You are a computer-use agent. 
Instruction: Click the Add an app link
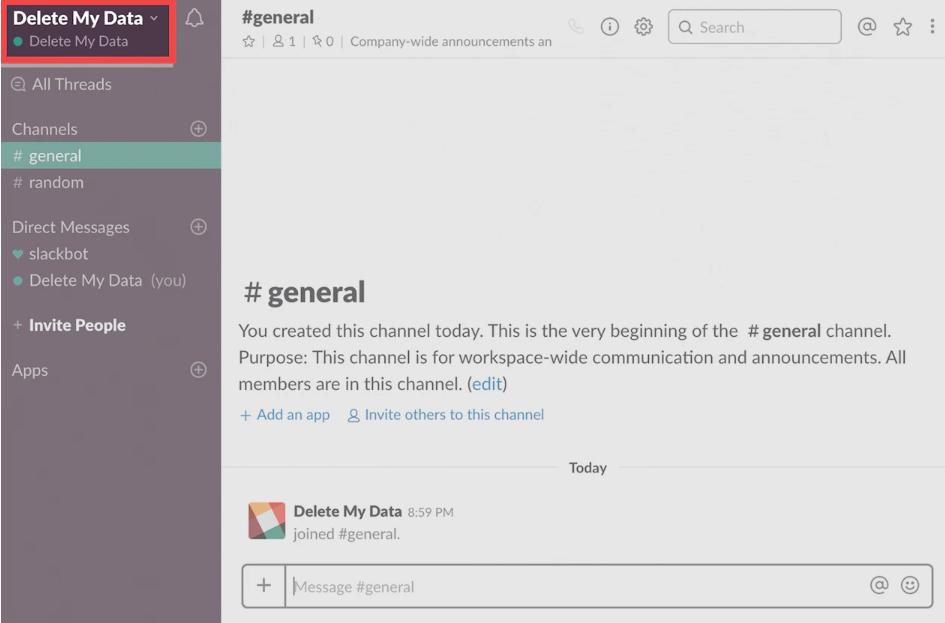[x=285, y=415]
